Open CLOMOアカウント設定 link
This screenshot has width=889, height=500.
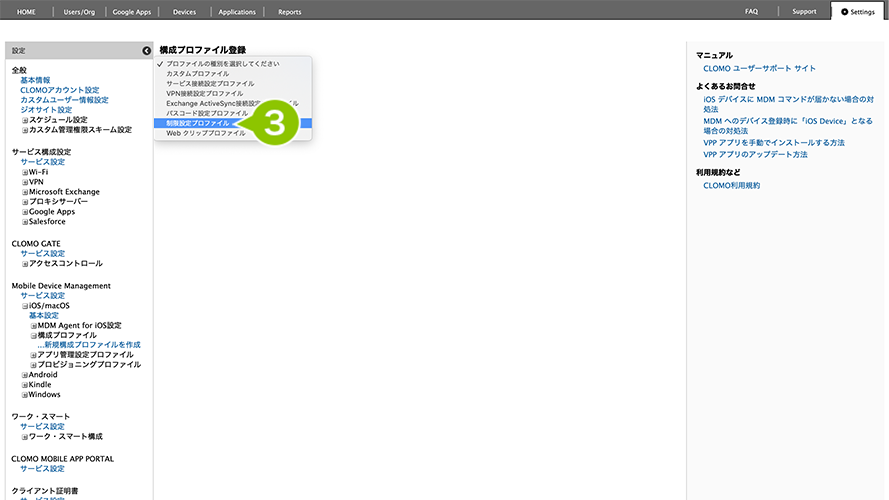tap(60, 90)
